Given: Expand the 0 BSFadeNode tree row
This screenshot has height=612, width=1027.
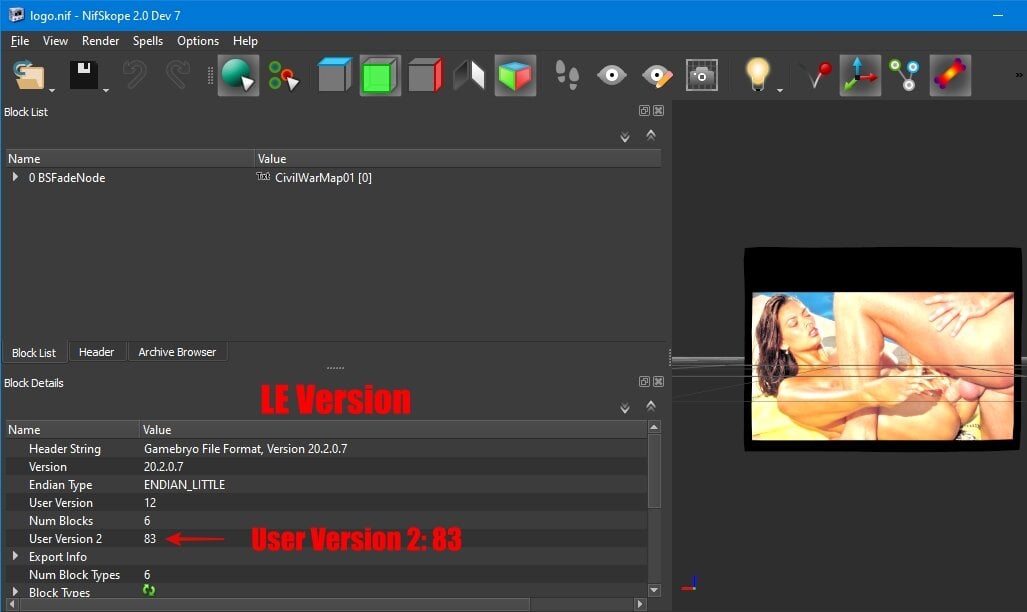Looking at the screenshot, I should point(14,177).
